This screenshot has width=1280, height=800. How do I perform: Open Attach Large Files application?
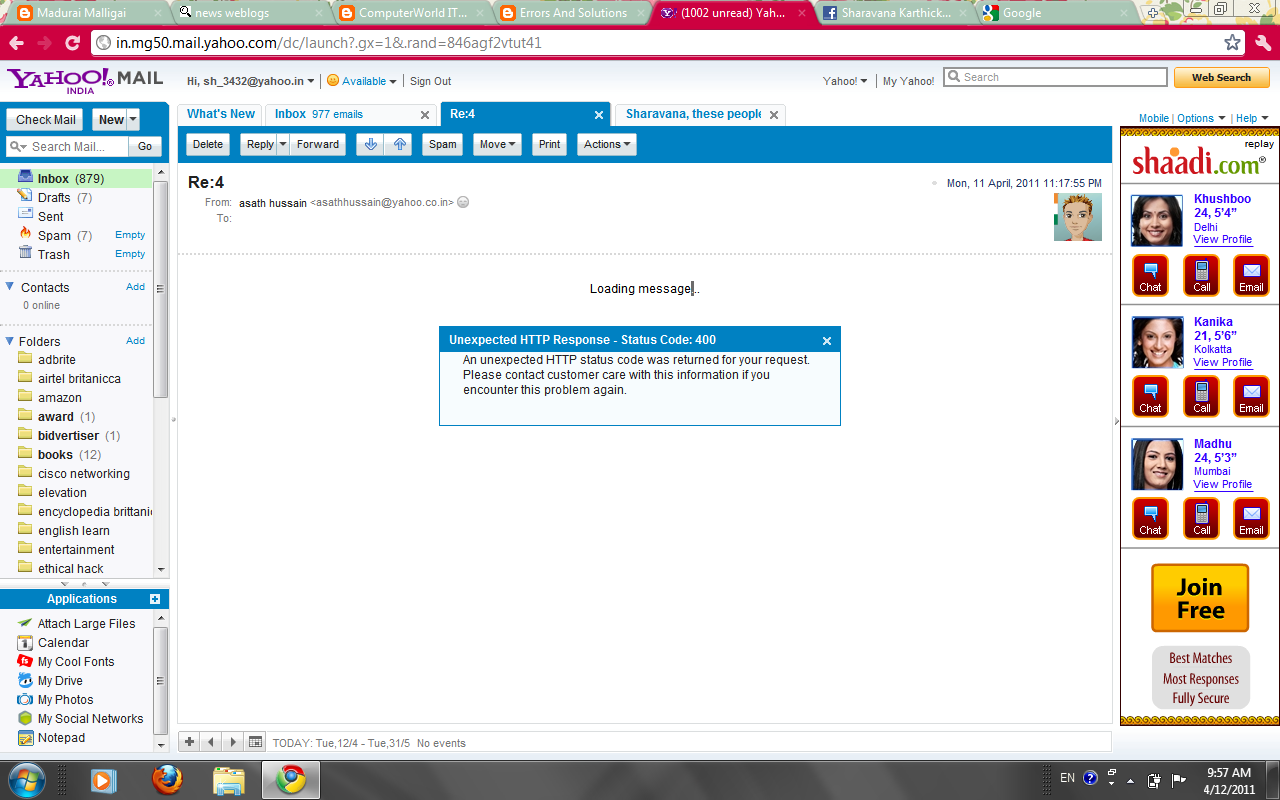tap(86, 624)
